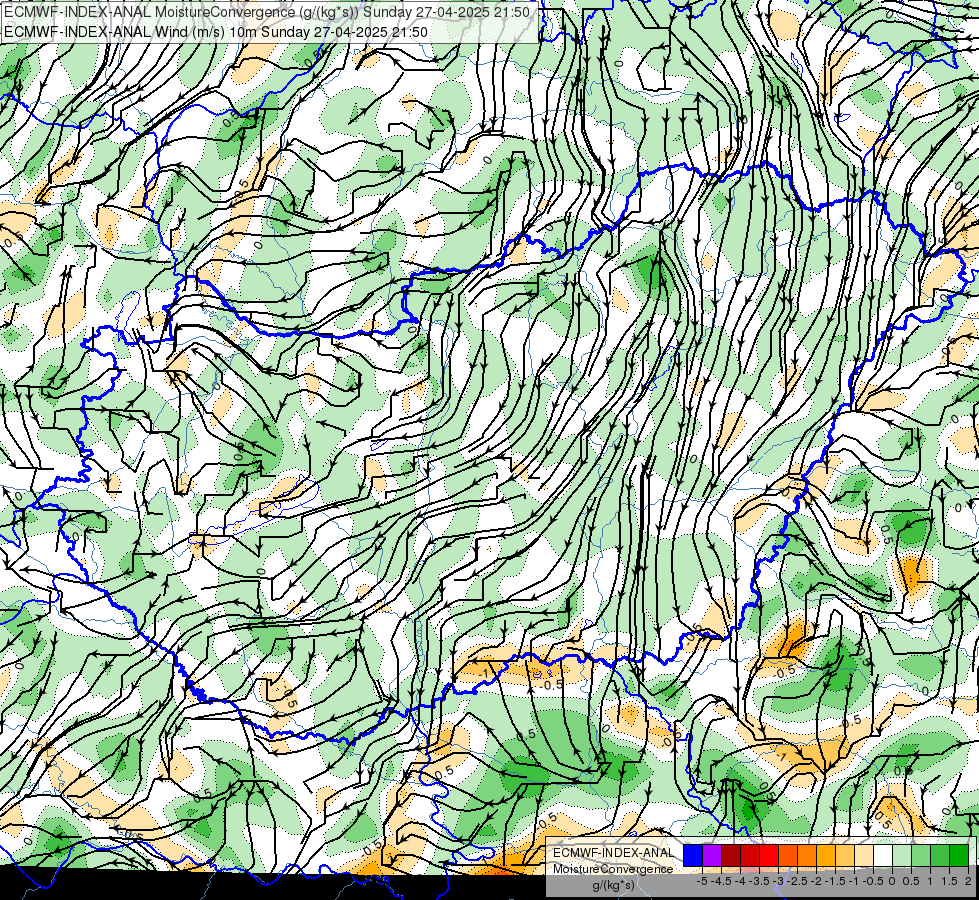Pick the white legend swatch
This screenshot has width=979, height=900.
883,856
